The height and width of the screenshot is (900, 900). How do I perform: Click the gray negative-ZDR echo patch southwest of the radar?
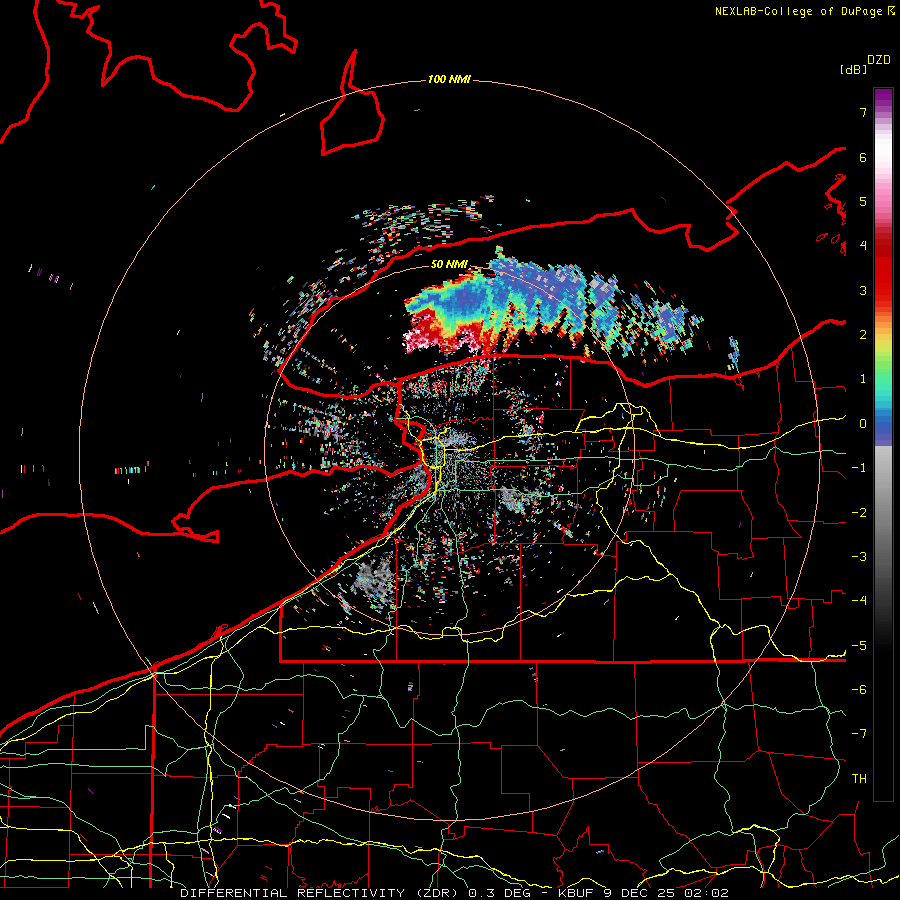click(373, 579)
